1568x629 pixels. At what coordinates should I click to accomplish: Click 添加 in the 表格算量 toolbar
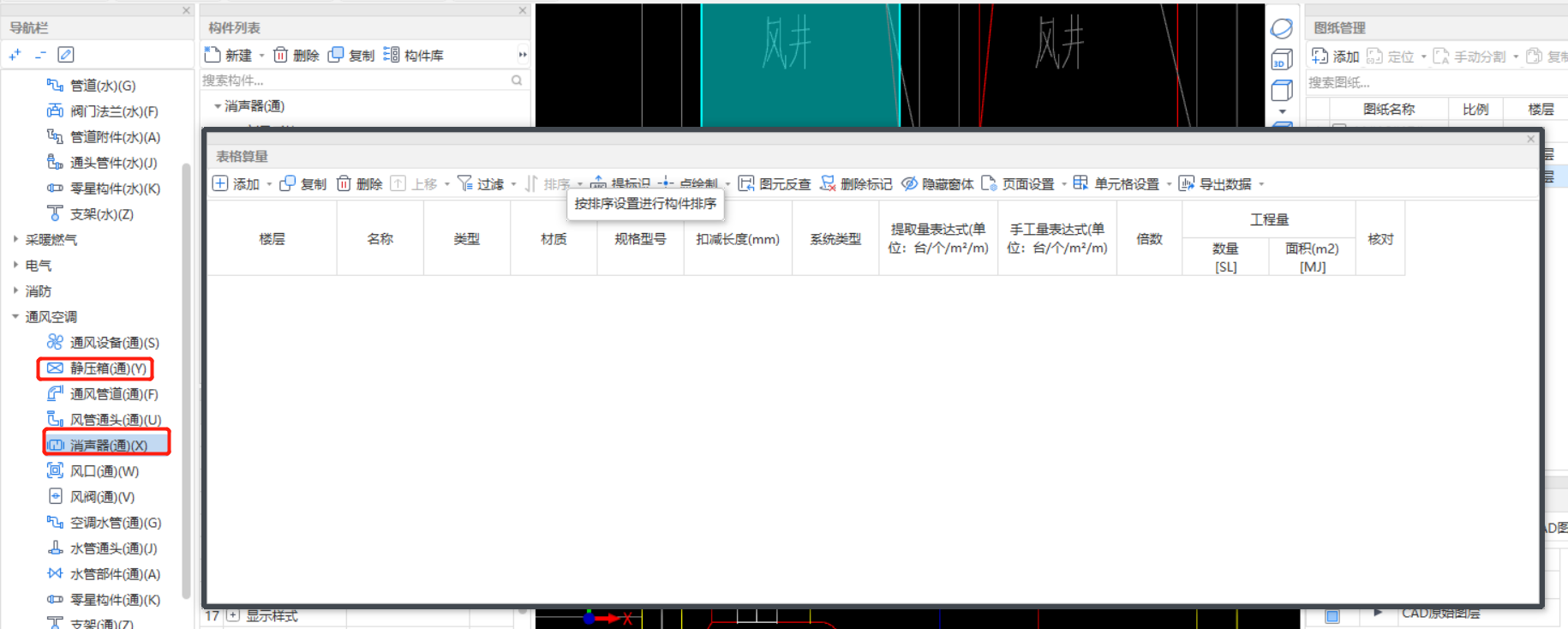click(x=236, y=184)
